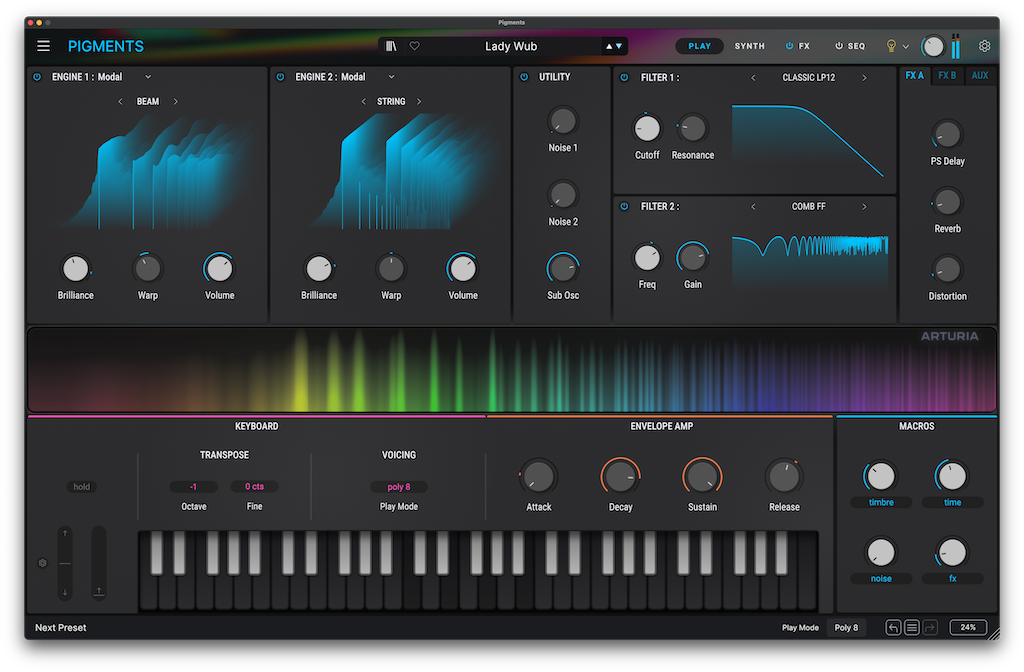Open the SEQ view tab label
This screenshot has height=672, width=1024.
point(856,46)
